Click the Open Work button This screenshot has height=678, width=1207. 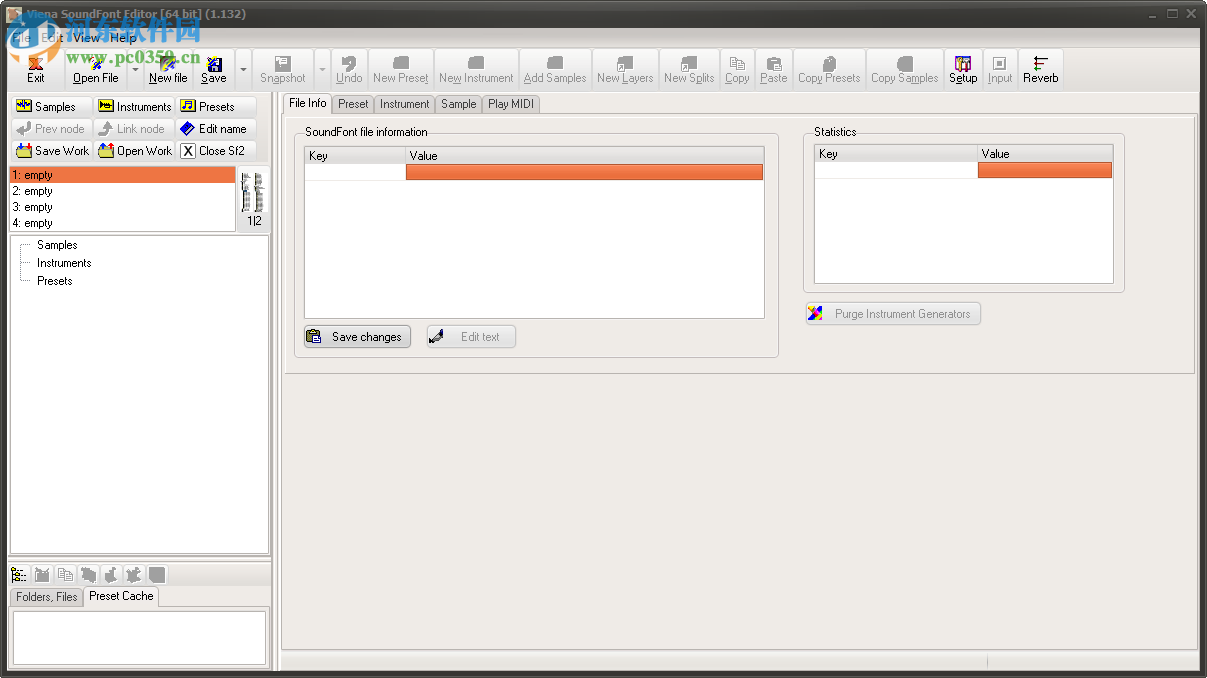point(135,150)
